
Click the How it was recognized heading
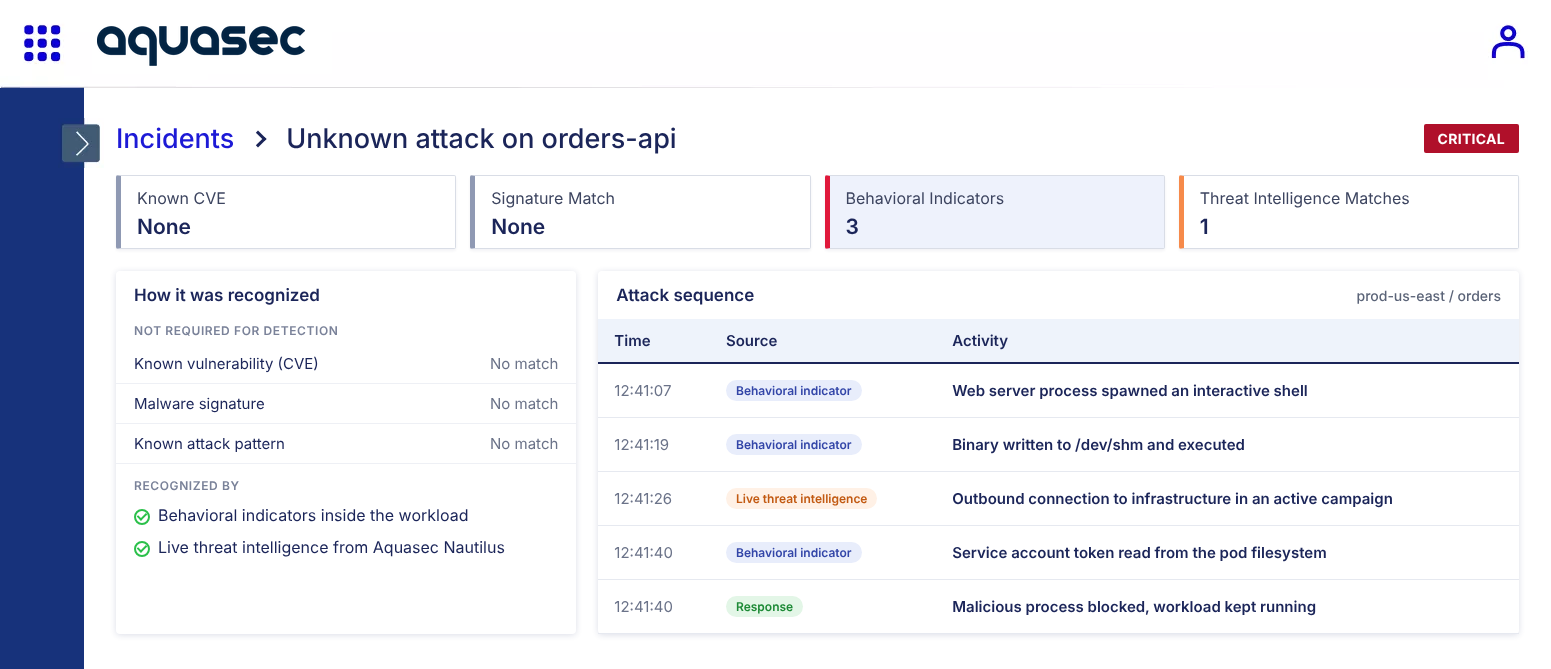click(x=227, y=295)
